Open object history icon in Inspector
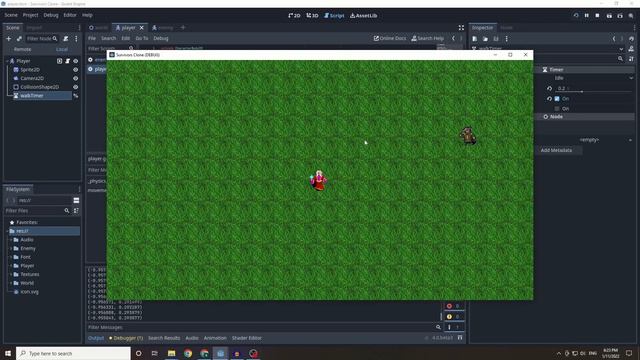The image size is (640, 360). [x=631, y=39]
